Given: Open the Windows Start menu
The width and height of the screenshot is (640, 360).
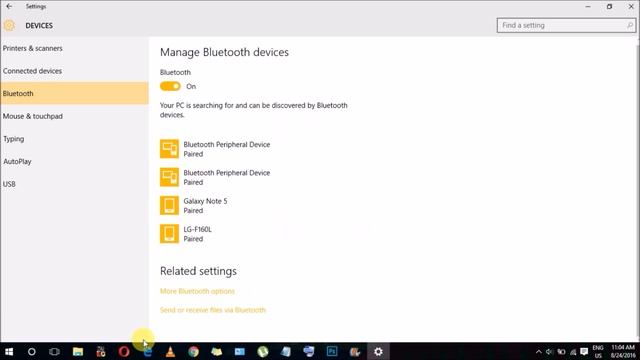Looking at the screenshot, I should coord(9,351).
